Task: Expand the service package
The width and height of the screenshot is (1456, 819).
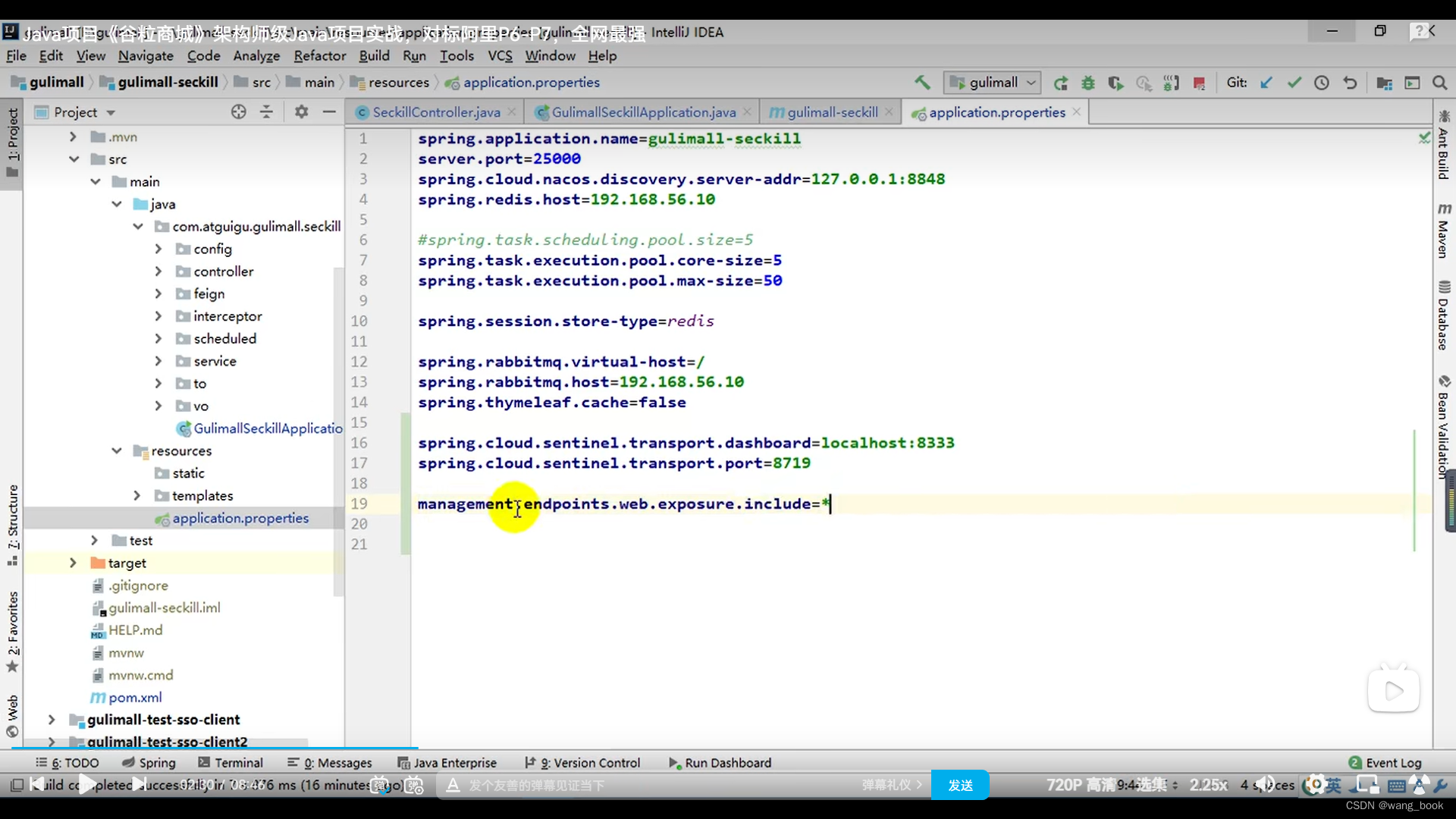Action: pos(158,361)
